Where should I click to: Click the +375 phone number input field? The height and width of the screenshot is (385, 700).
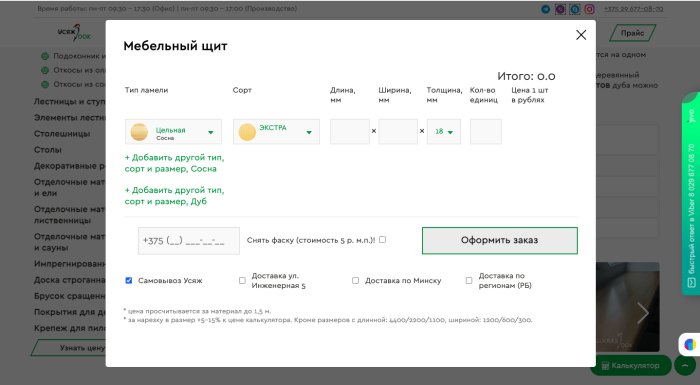189,241
